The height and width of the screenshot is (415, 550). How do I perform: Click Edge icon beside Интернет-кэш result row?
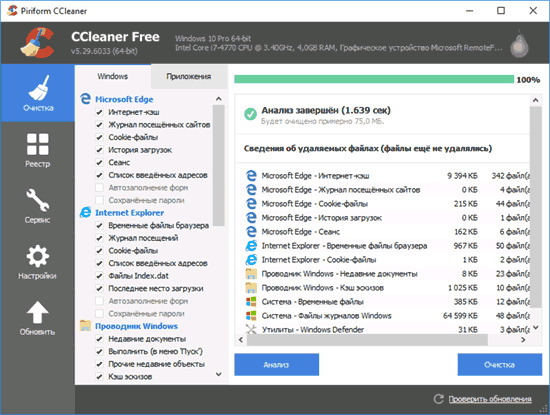(251, 175)
